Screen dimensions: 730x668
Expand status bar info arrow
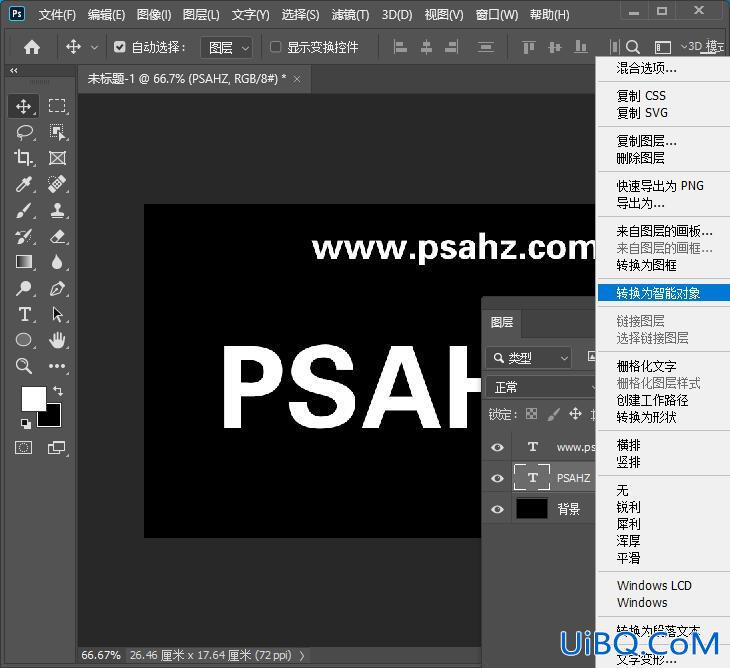click(x=302, y=655)
